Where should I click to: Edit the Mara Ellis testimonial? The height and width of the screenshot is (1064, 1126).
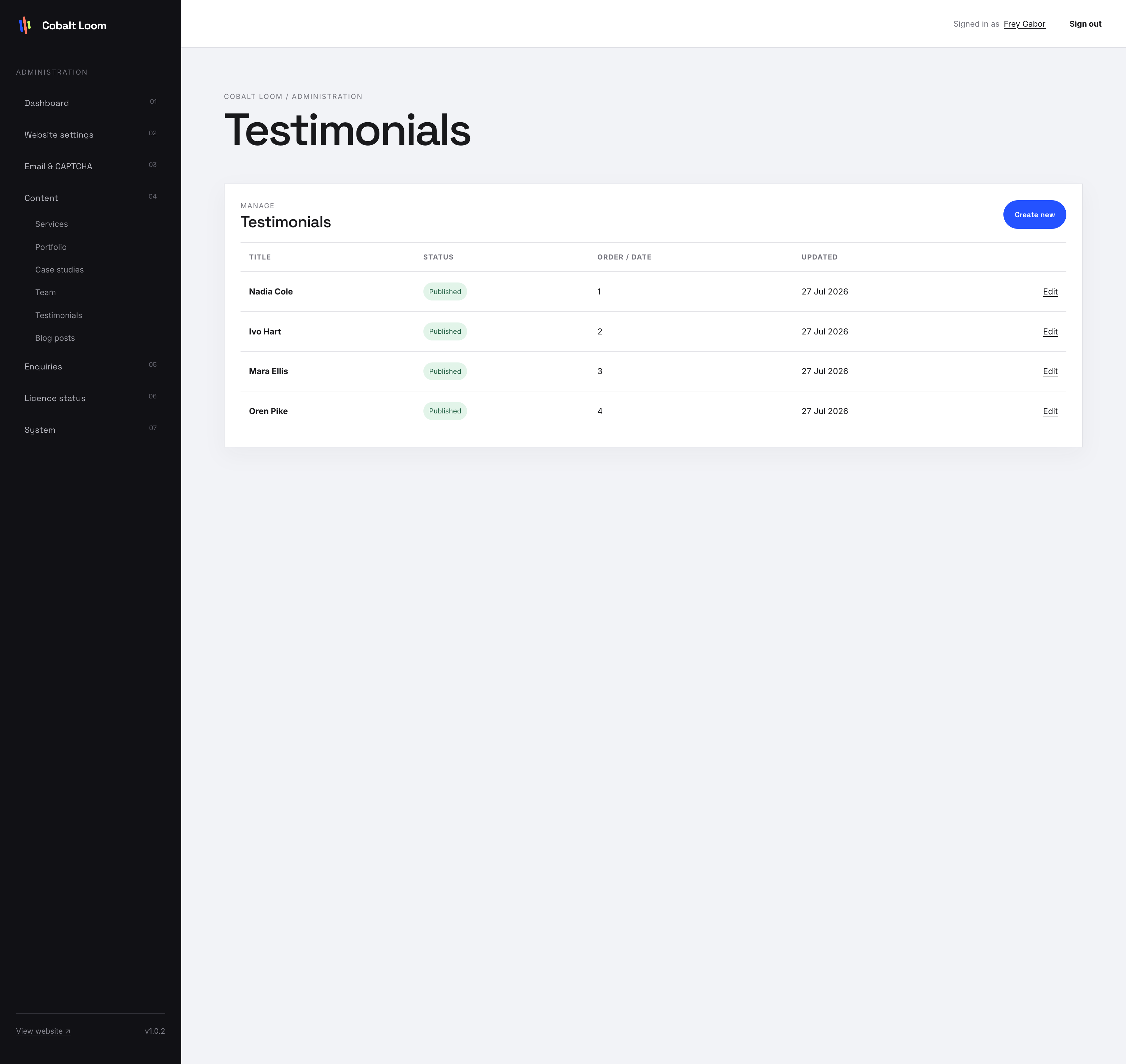pyautogui.click(x=1050, y=371)
